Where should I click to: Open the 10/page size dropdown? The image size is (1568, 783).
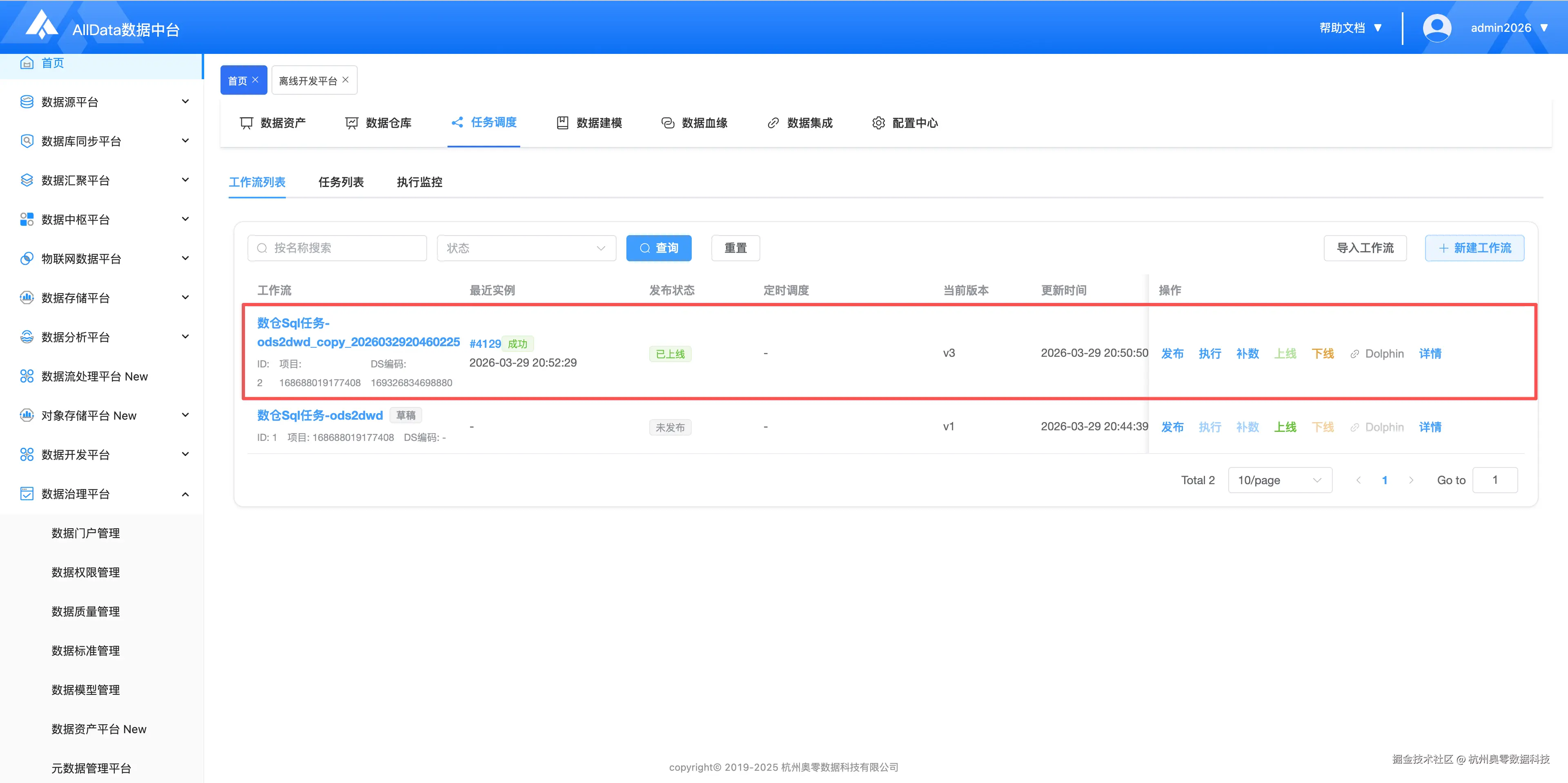[x=1279, y=480]
